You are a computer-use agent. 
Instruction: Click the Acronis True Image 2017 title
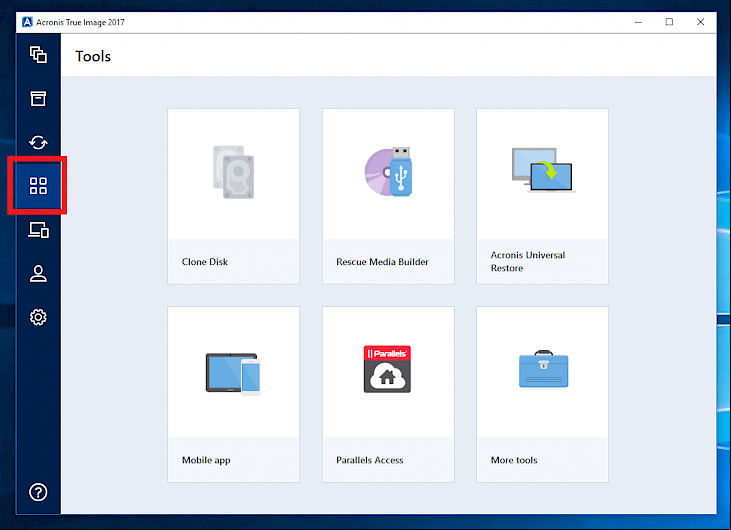80,22
